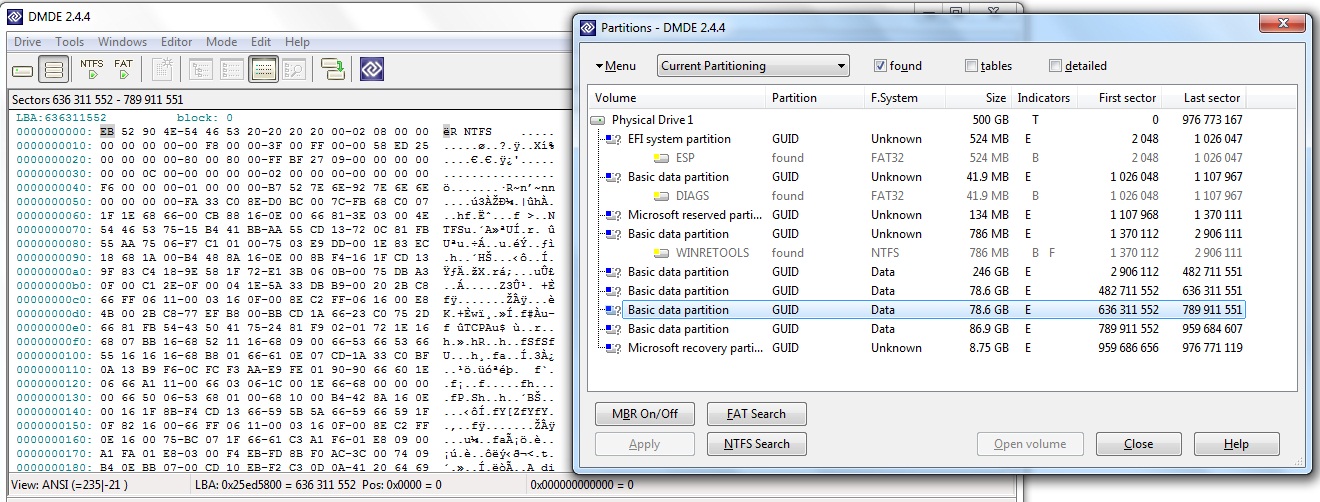Open the Drive menu
The image size is (1320, 502).
[27, 42]
